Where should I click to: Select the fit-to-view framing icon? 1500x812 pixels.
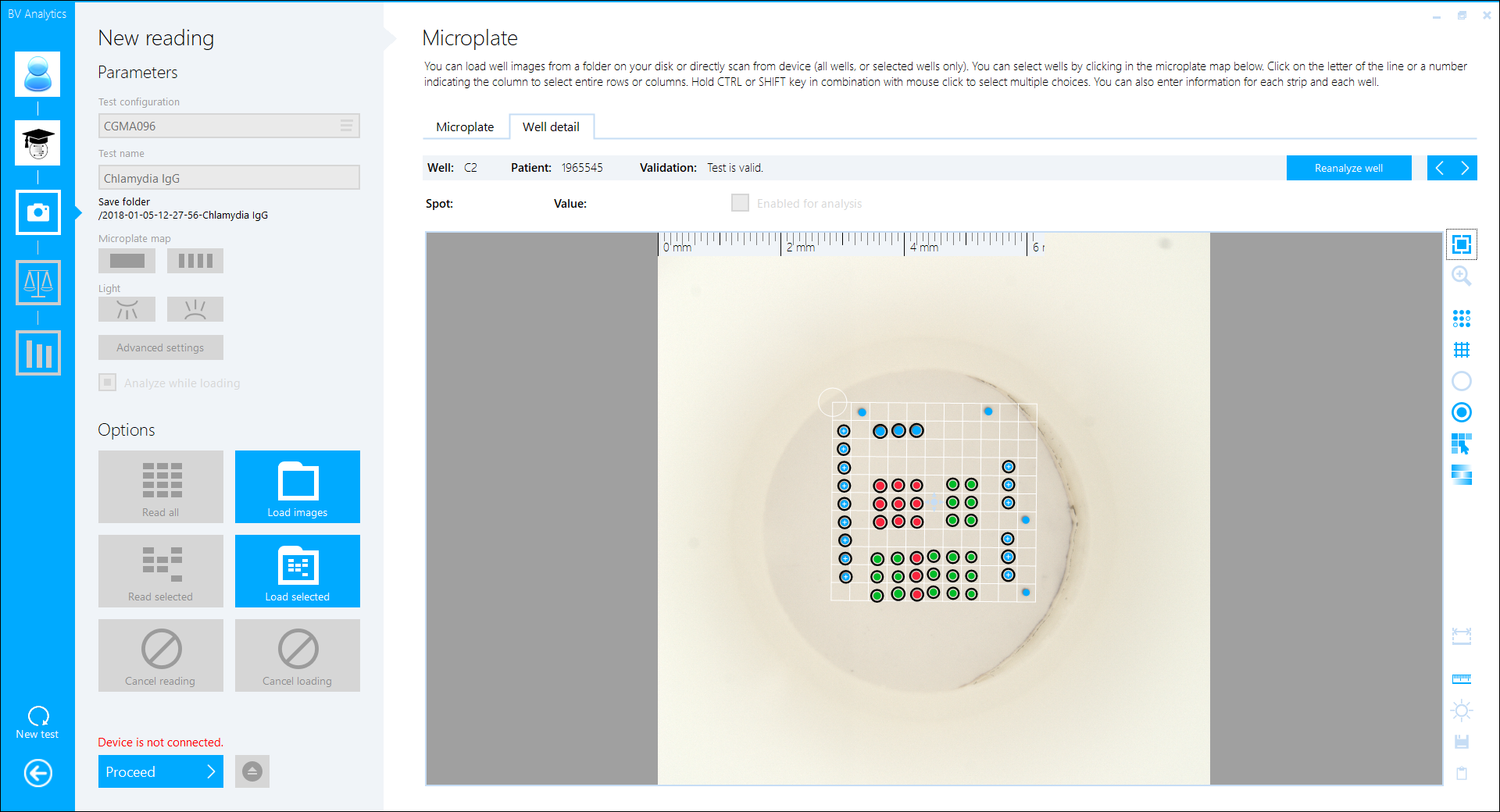(x=1462, y=244)
